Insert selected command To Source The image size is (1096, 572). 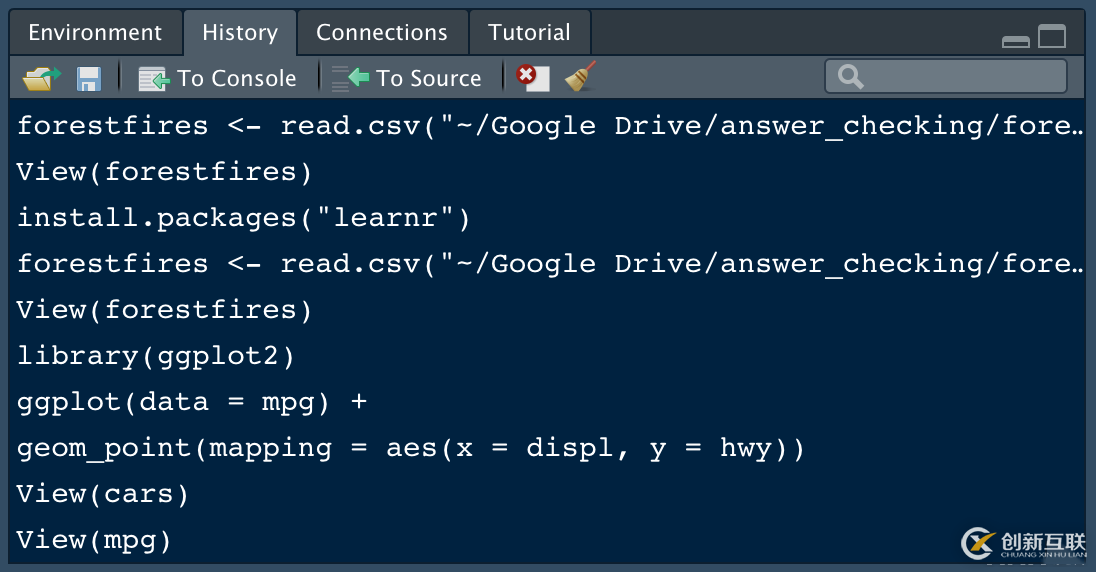pyautogui.click(x=407, y=78)
